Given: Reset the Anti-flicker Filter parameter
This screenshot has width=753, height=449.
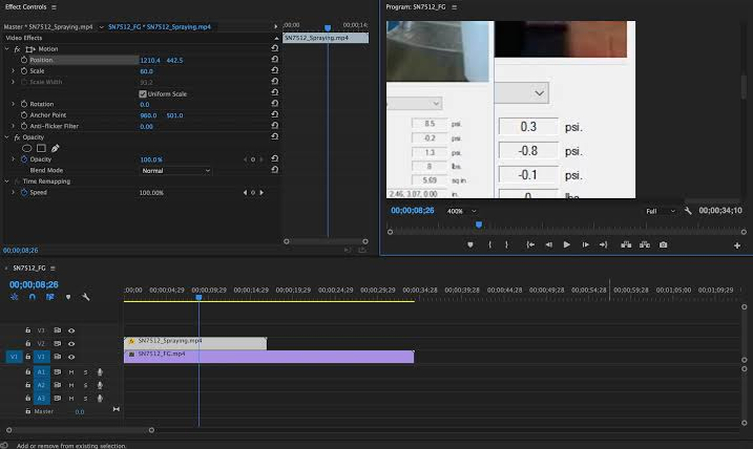Looking at the screenshot, I should point(275,125).
